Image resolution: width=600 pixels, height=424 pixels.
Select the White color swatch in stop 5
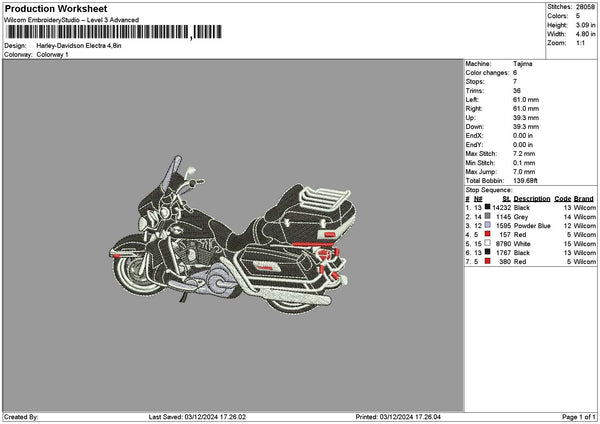click(x=488, y=243)
